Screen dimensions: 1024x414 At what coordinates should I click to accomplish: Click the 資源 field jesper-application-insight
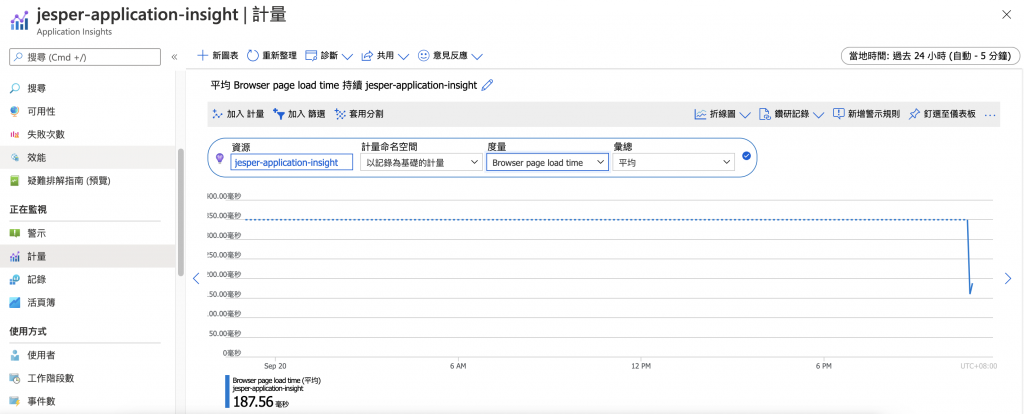coord(293,163)
